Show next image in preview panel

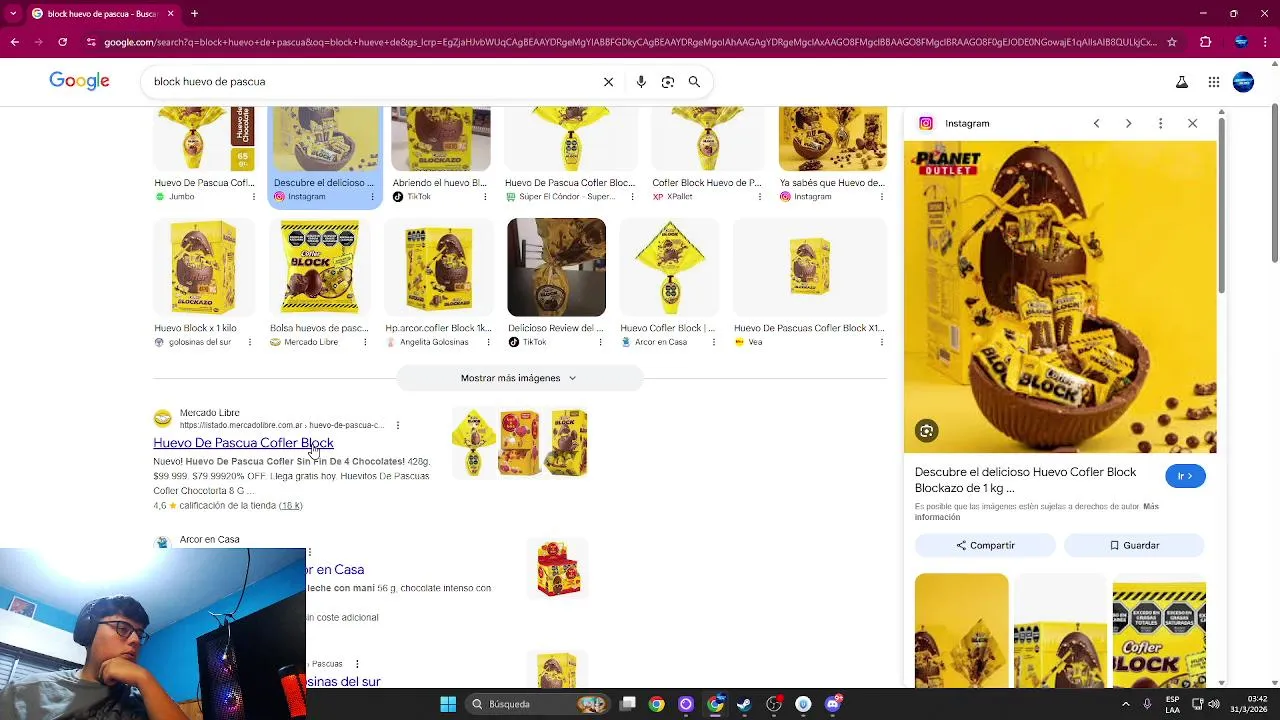pos(1128,124)
